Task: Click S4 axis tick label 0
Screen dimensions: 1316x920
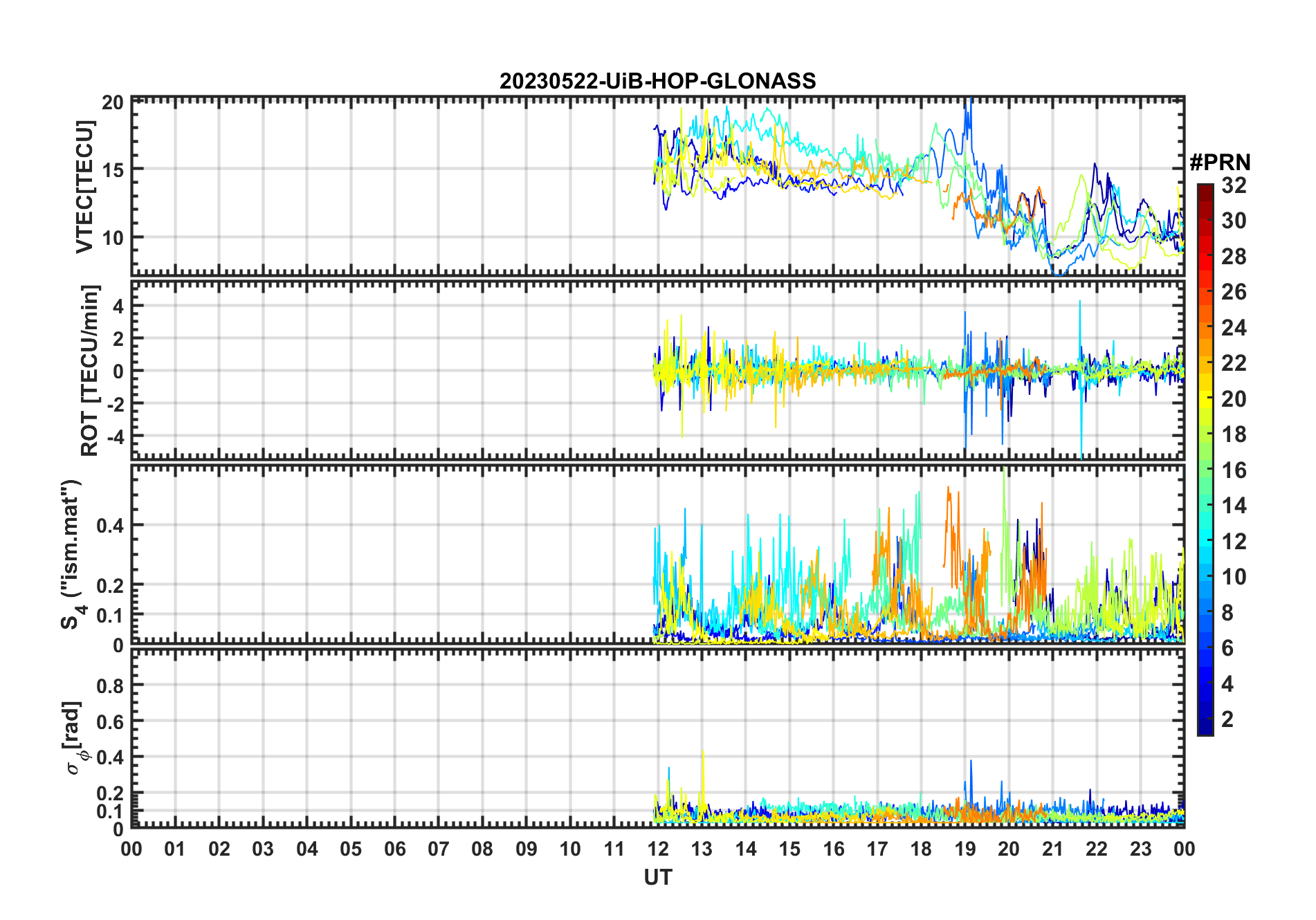Action: click(x=118, y=645)
